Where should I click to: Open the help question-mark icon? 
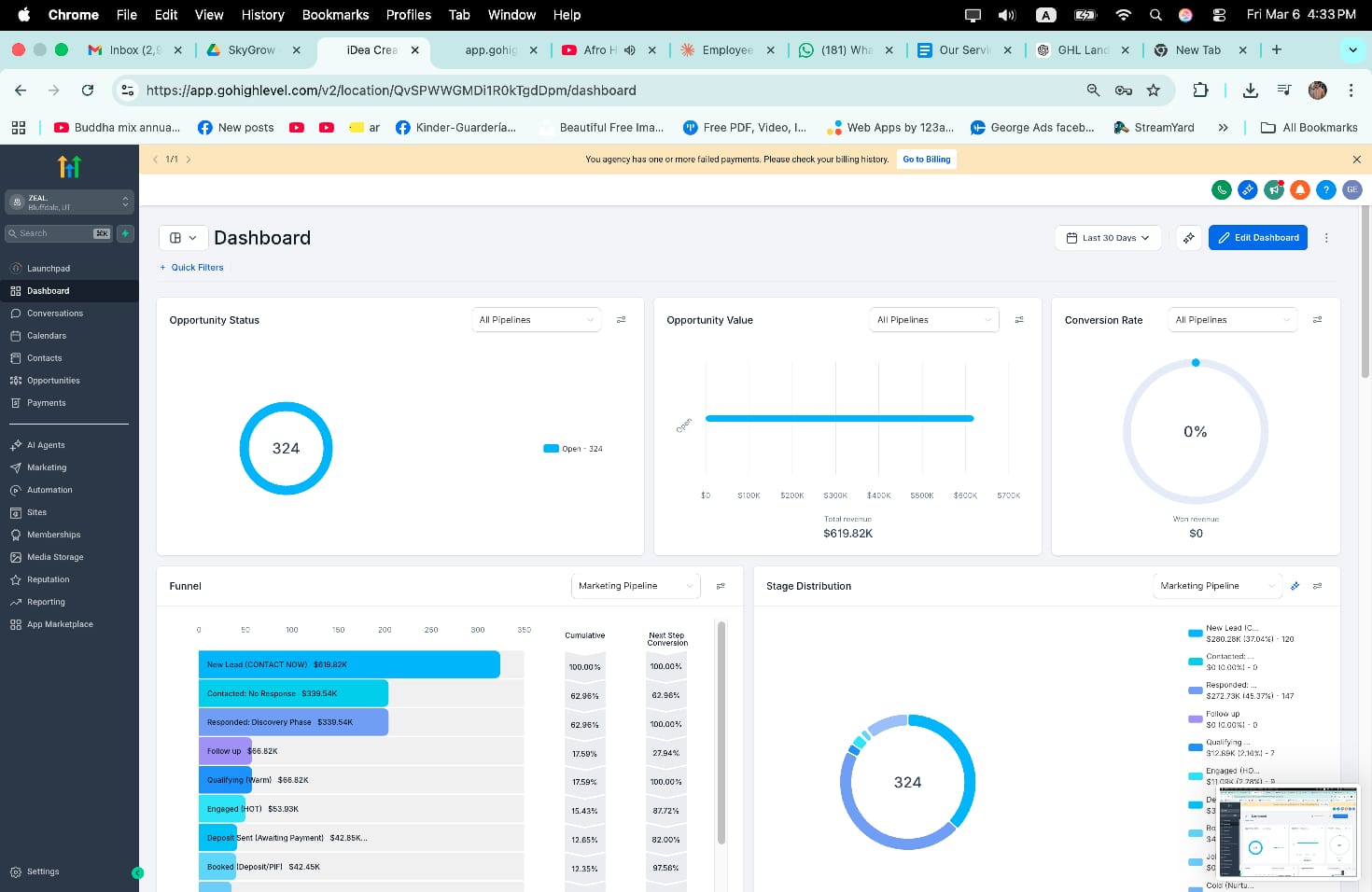coord(1325,189)
